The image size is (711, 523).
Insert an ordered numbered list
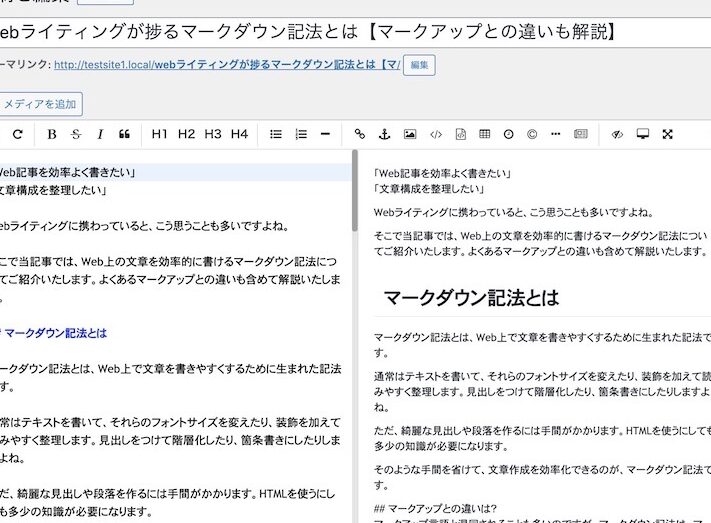[x=301, y=134]
